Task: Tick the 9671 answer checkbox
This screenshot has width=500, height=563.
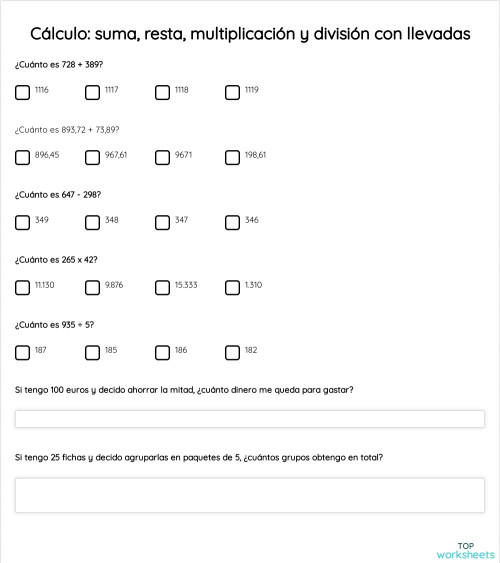Action: [162, 157]
